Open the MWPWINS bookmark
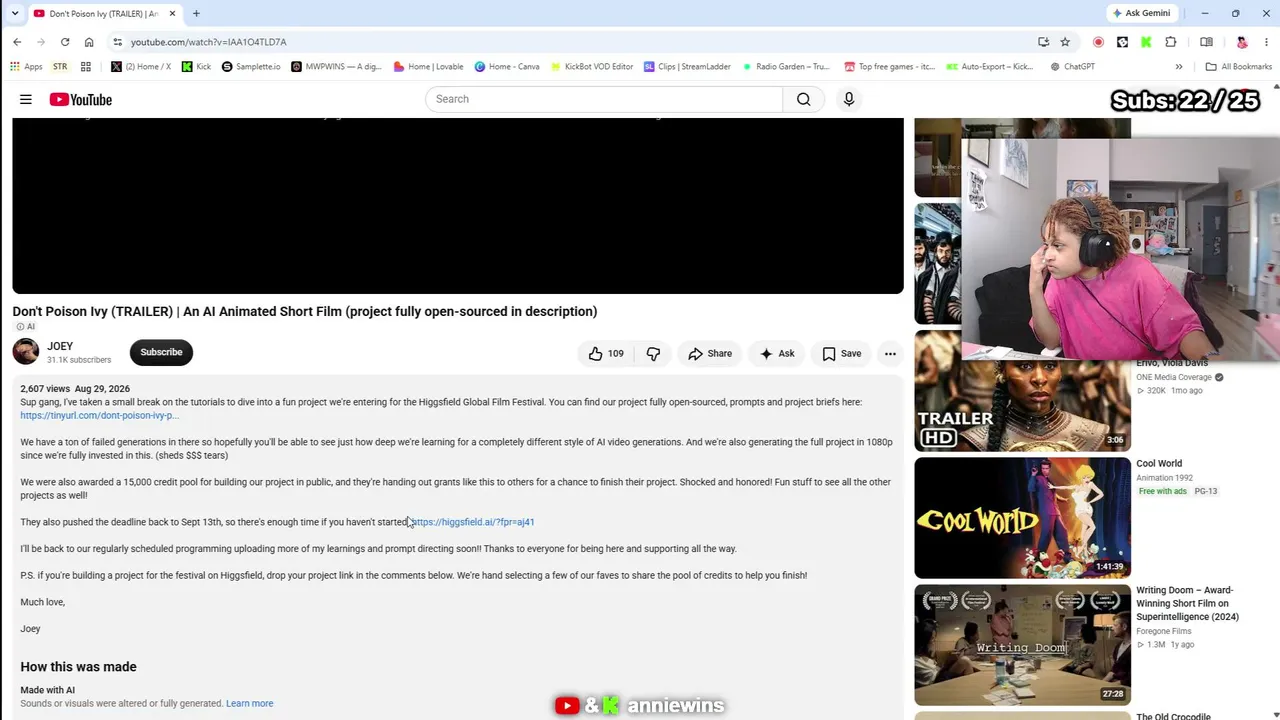Viewport: 1280px width, 720px height. (336, 67)
